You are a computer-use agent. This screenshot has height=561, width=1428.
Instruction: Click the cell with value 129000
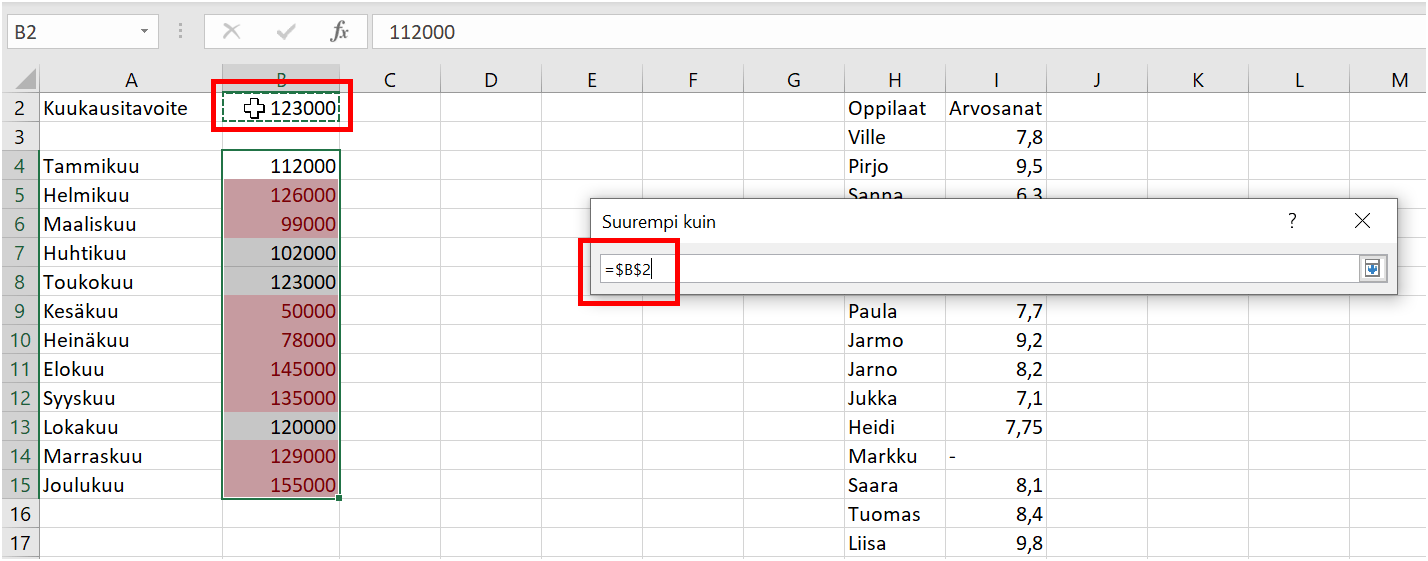tap(281, 456)
